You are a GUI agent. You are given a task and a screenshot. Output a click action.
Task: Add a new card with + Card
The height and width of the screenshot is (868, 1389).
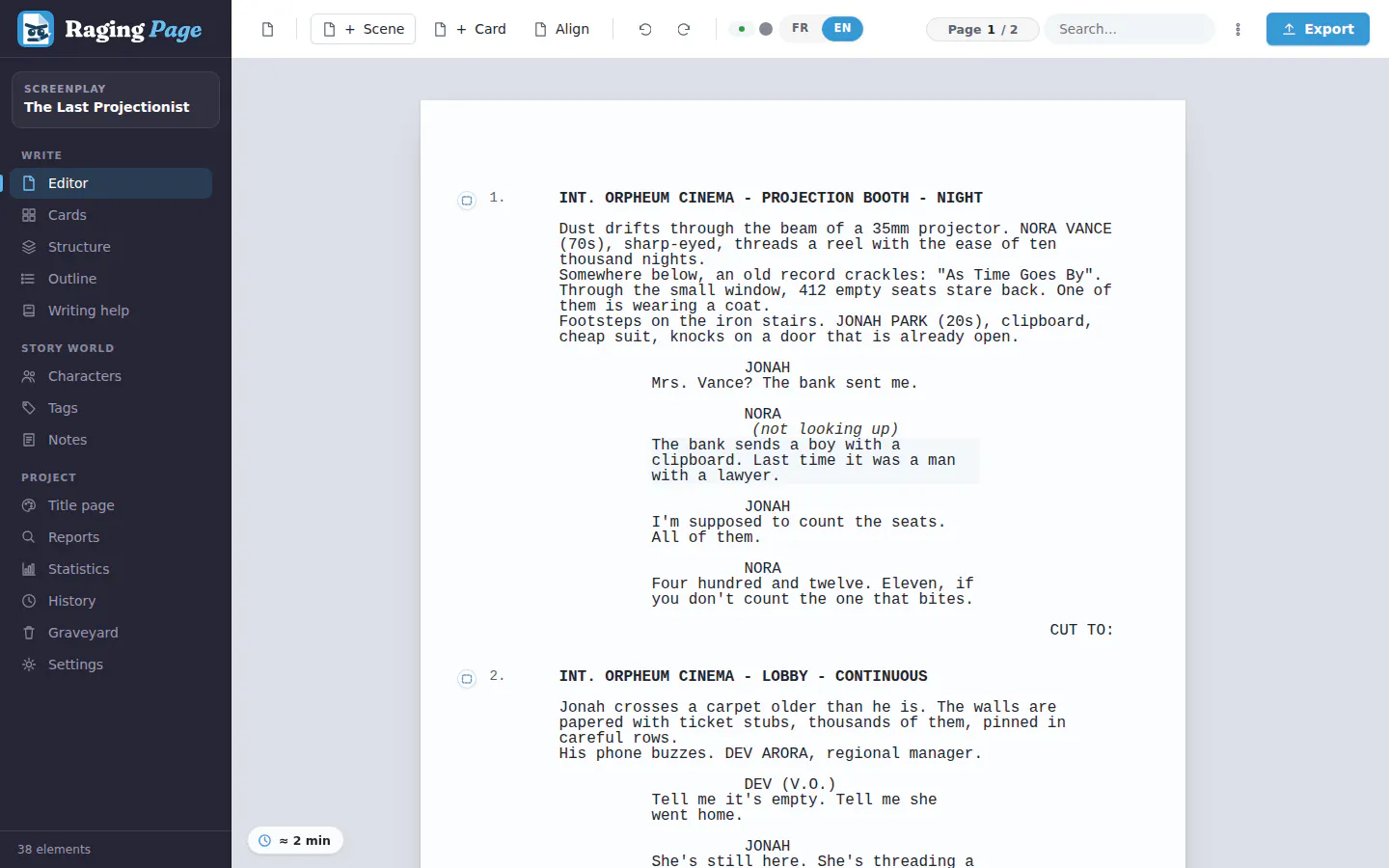[470, 29]
